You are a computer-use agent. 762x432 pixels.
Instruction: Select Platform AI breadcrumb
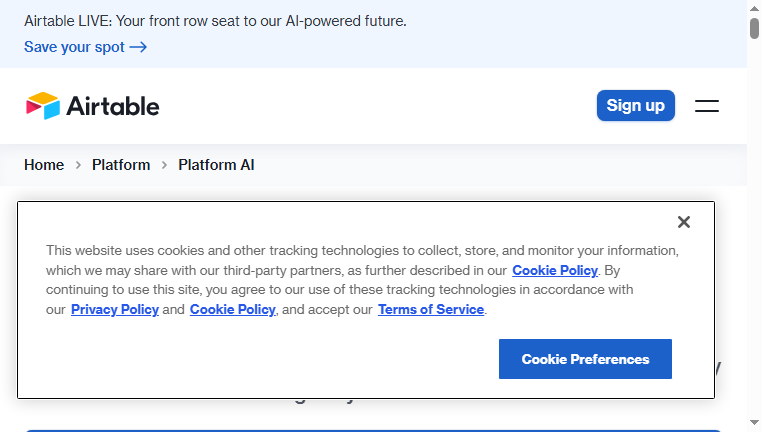216,165
